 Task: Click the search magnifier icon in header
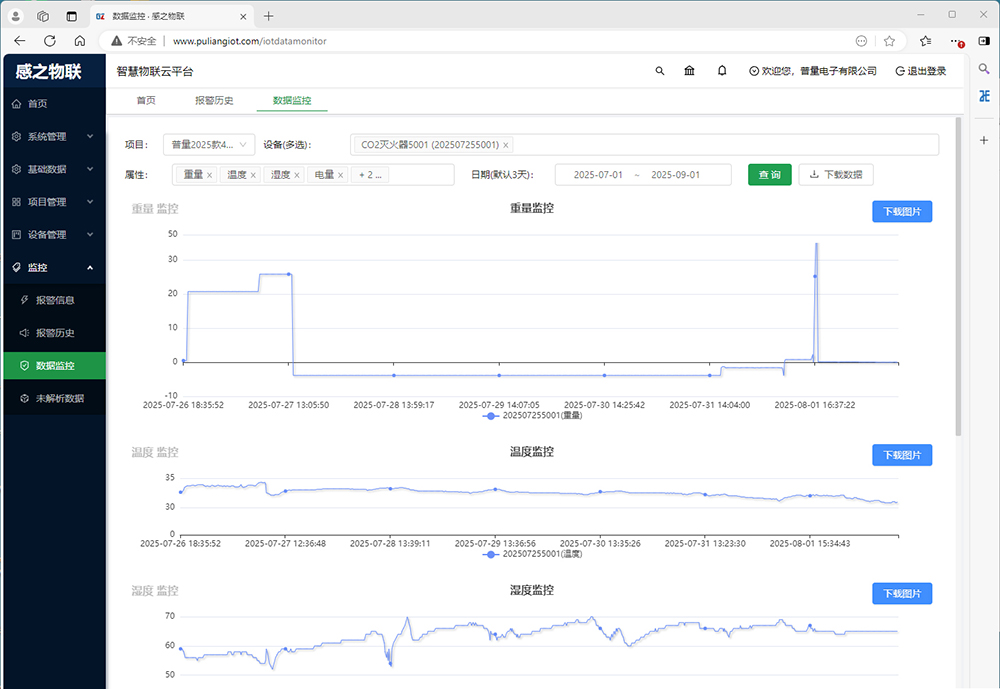pyautogui.click(x=659, y=71)
